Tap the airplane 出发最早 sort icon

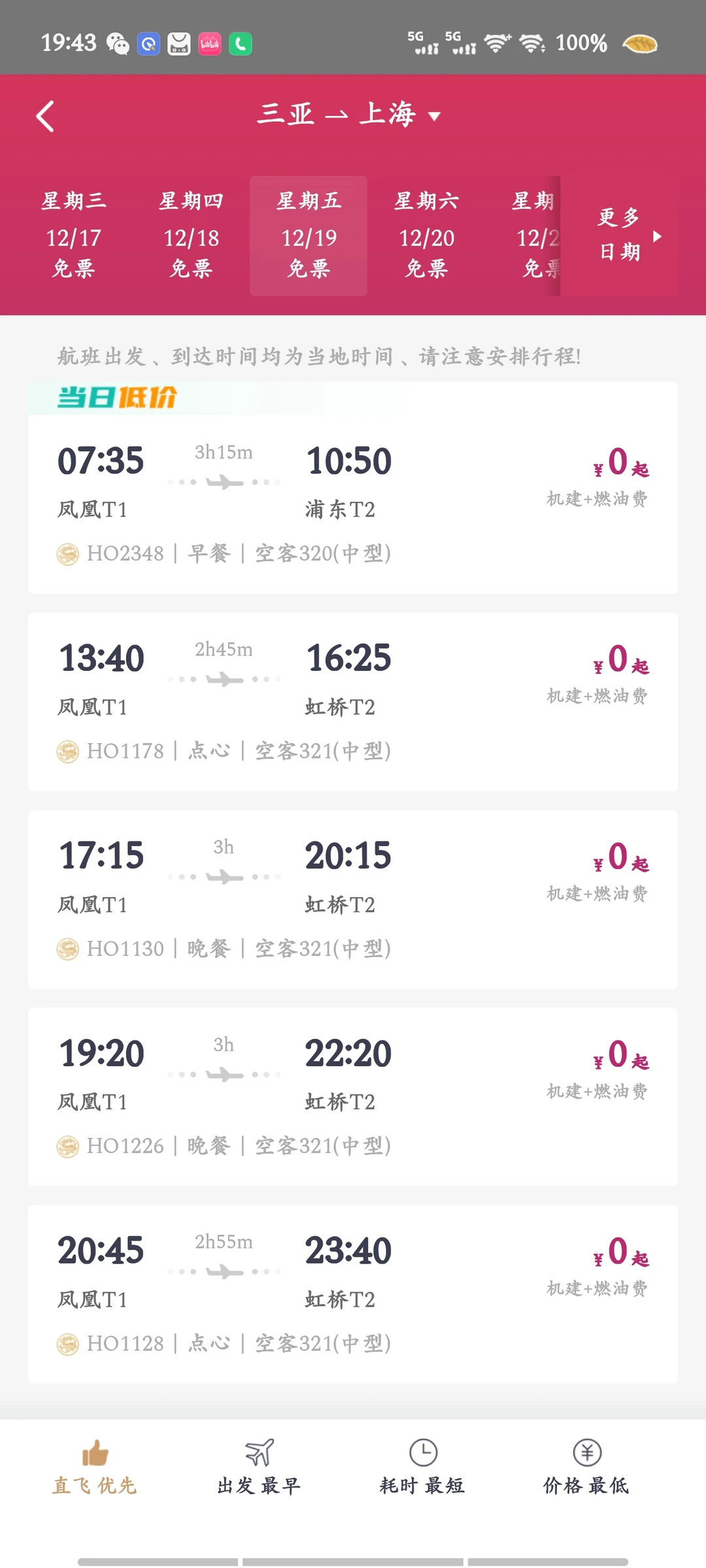click(x=259, y=1452)
